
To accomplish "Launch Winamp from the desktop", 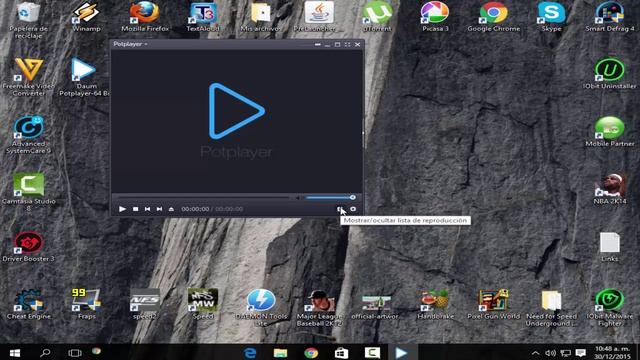I will click(86, 17).
